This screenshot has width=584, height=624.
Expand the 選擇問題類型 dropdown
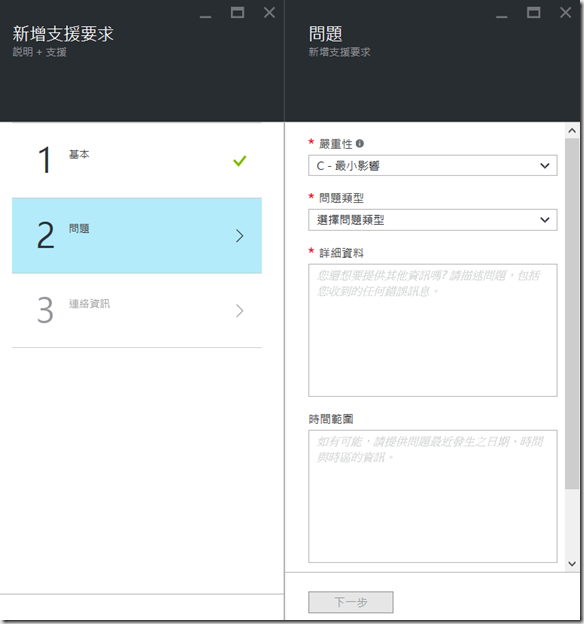433,220
